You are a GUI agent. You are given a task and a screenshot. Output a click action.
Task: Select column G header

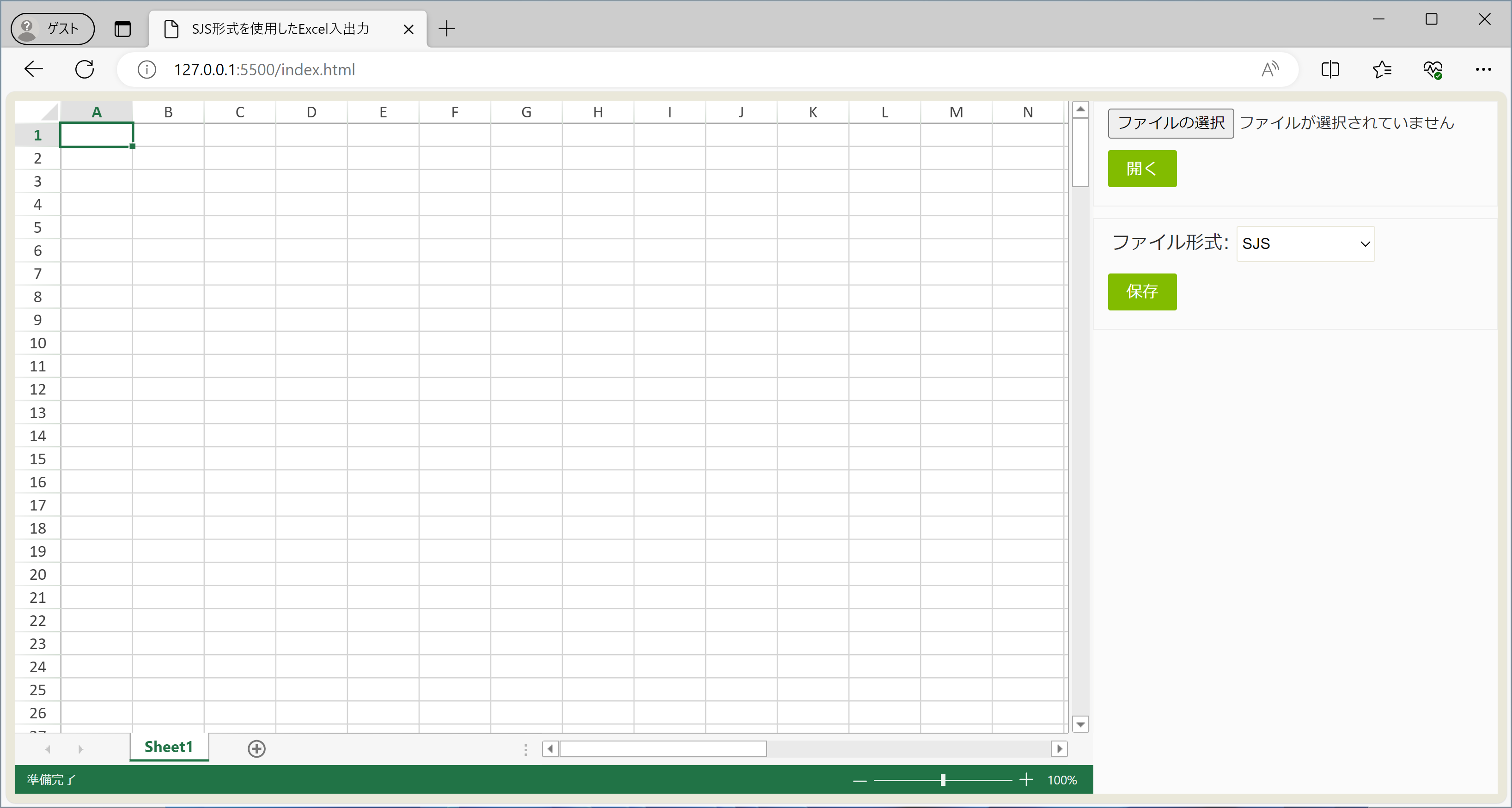[x=526, y=112]
